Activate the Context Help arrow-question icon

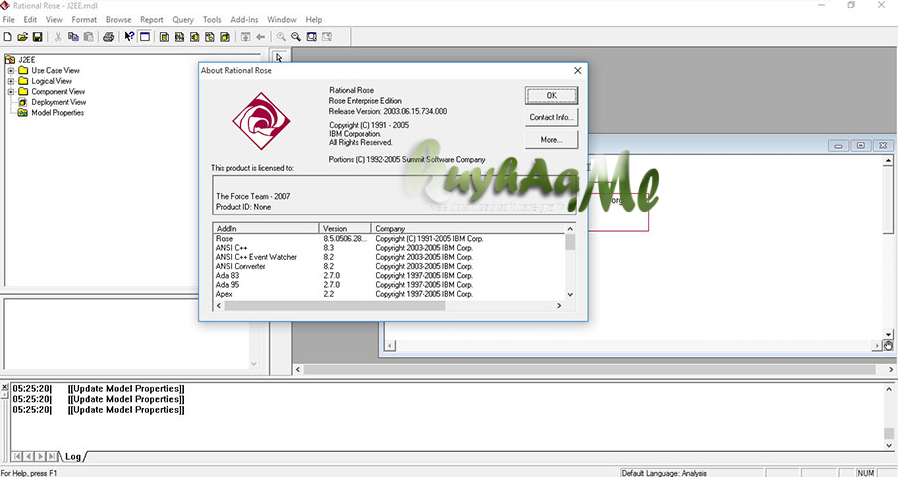(x=129, y=37)
